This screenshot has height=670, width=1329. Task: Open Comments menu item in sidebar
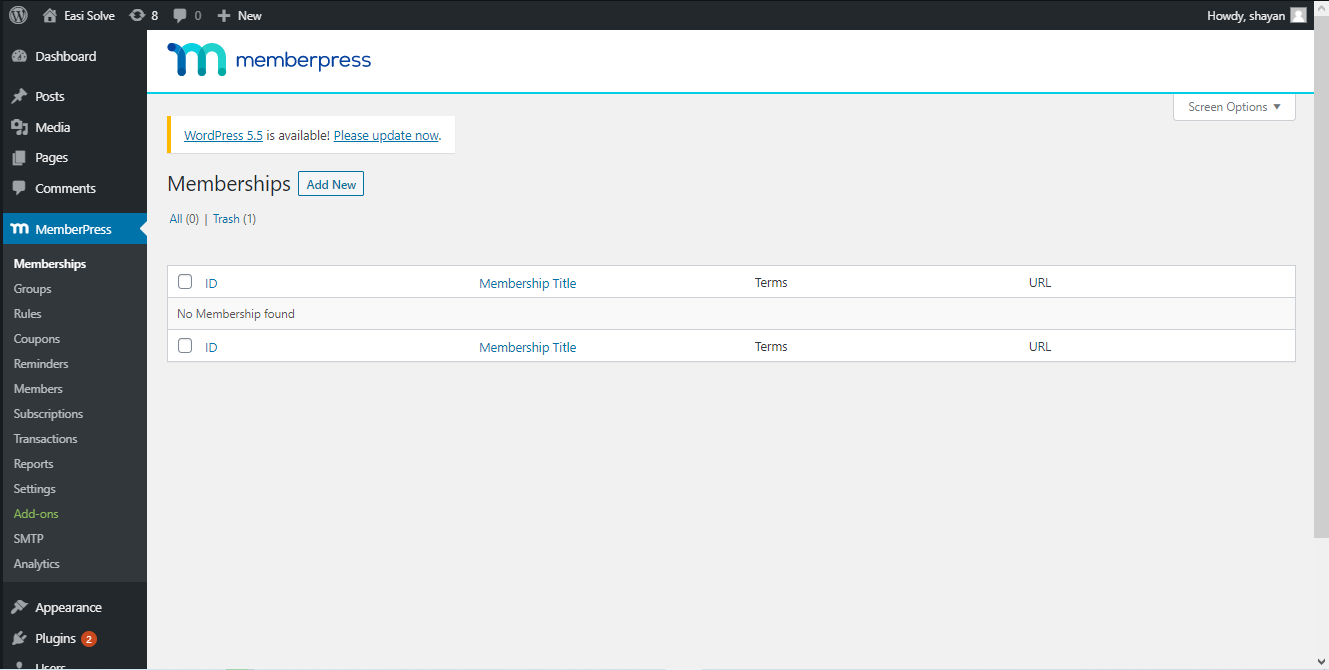[66, 188]
